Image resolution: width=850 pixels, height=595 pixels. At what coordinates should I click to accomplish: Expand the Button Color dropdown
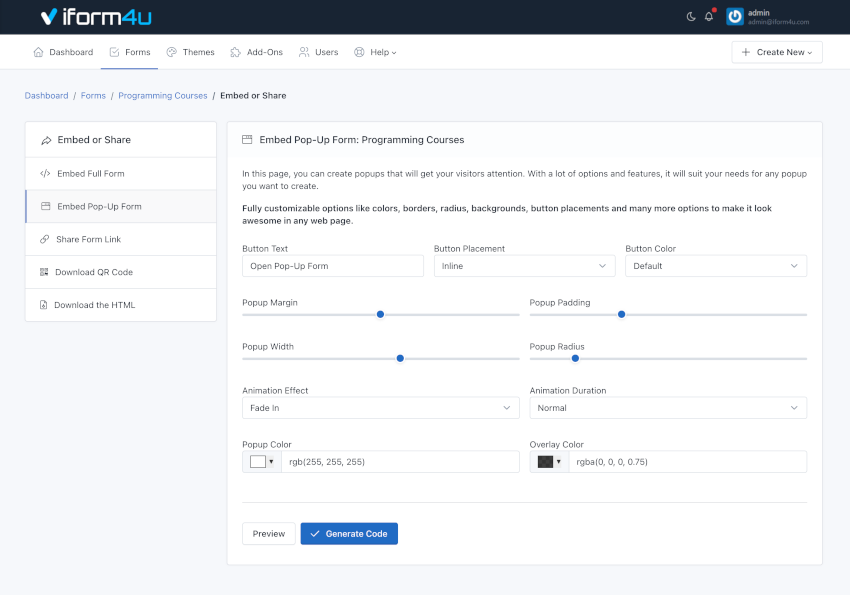tap(715, 266)
